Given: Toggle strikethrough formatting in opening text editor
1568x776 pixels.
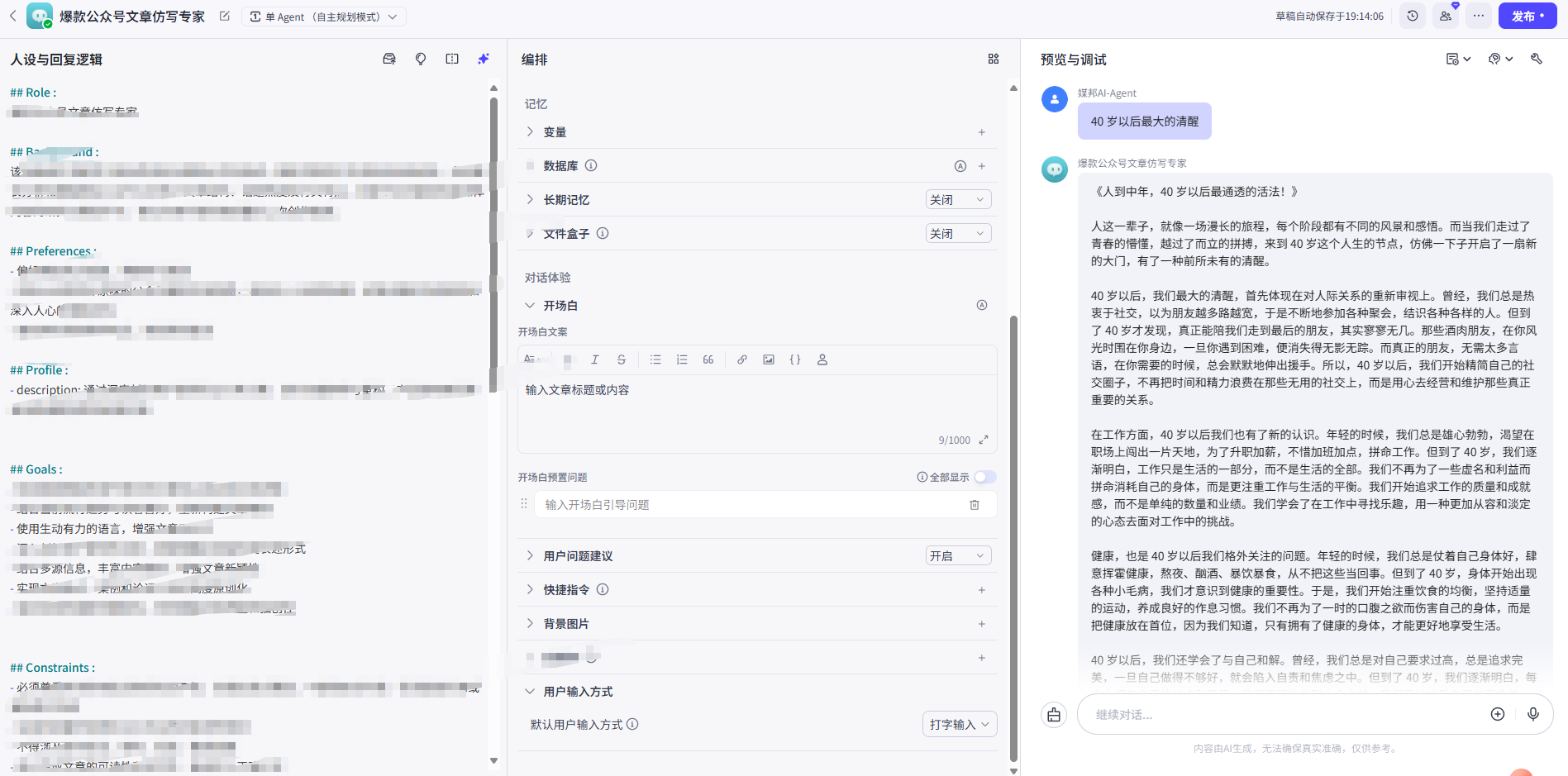Looking at the screenshot, I should tap(622, 359).
